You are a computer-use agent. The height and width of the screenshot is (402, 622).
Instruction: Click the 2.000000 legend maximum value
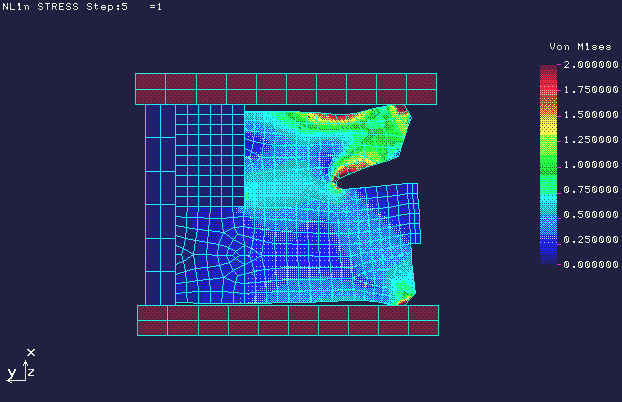589,65
